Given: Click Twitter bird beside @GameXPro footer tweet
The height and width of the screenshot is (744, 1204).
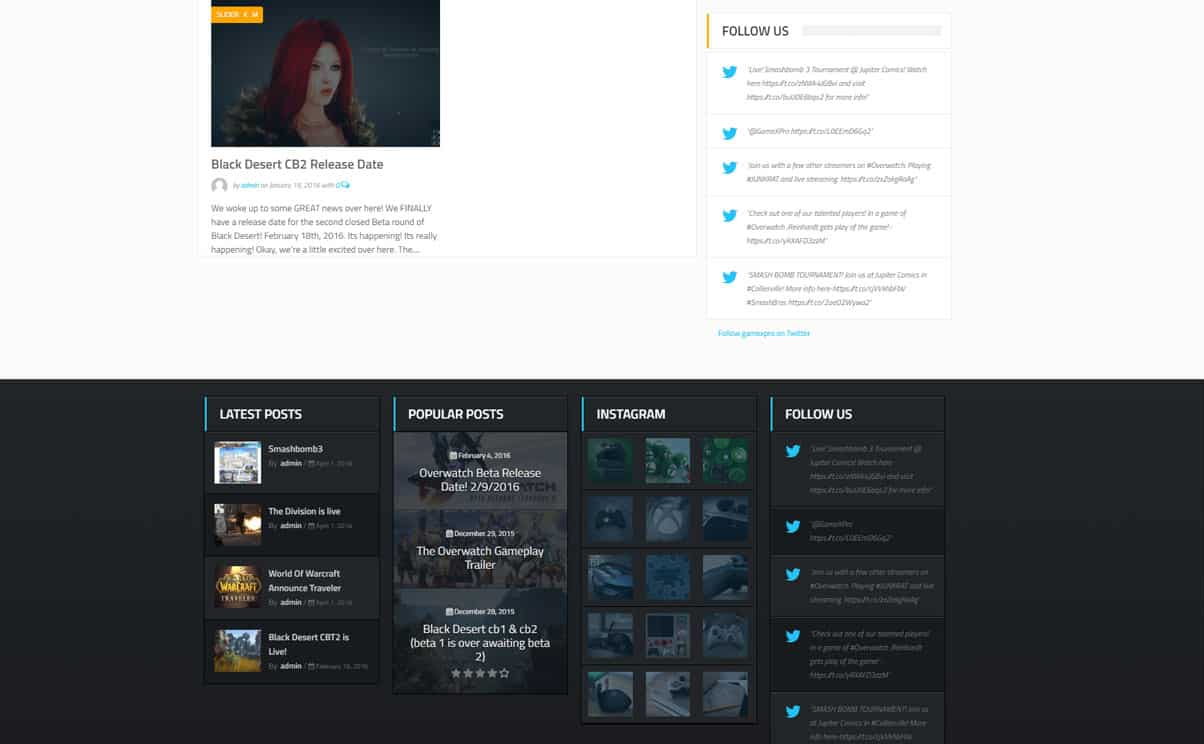Looking at the screenshot, I should coord(793,526).
